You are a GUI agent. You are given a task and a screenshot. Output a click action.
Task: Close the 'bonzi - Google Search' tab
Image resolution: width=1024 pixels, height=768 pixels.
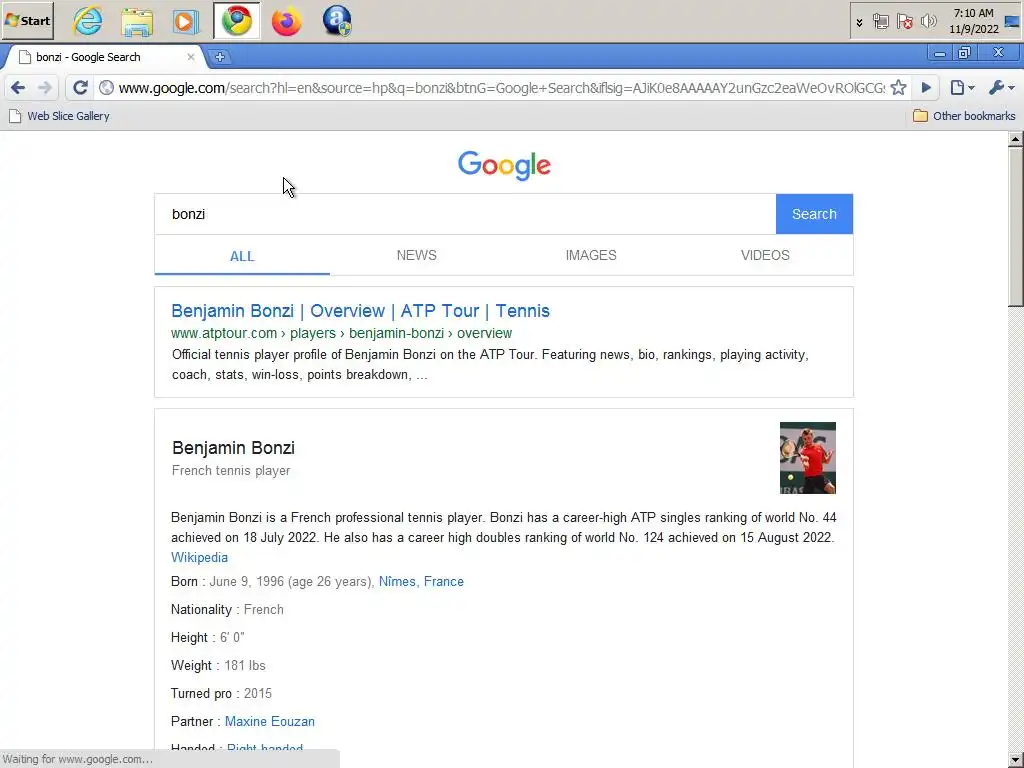coord(191,57)
